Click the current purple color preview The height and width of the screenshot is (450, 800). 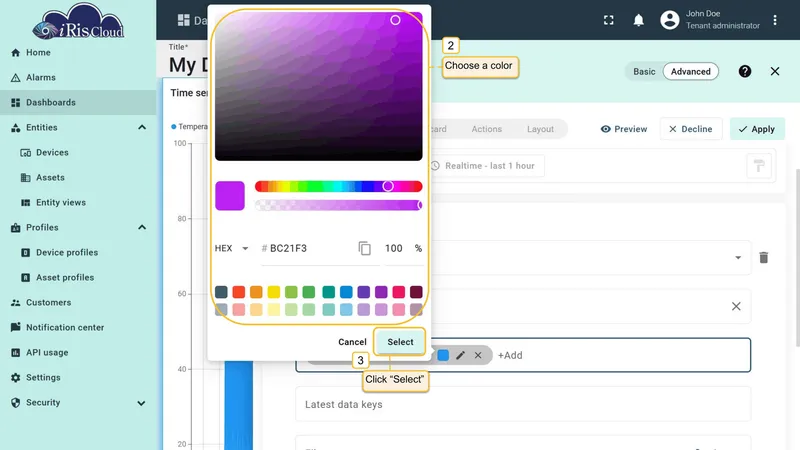pyautogui.click(x=230, y=195)
